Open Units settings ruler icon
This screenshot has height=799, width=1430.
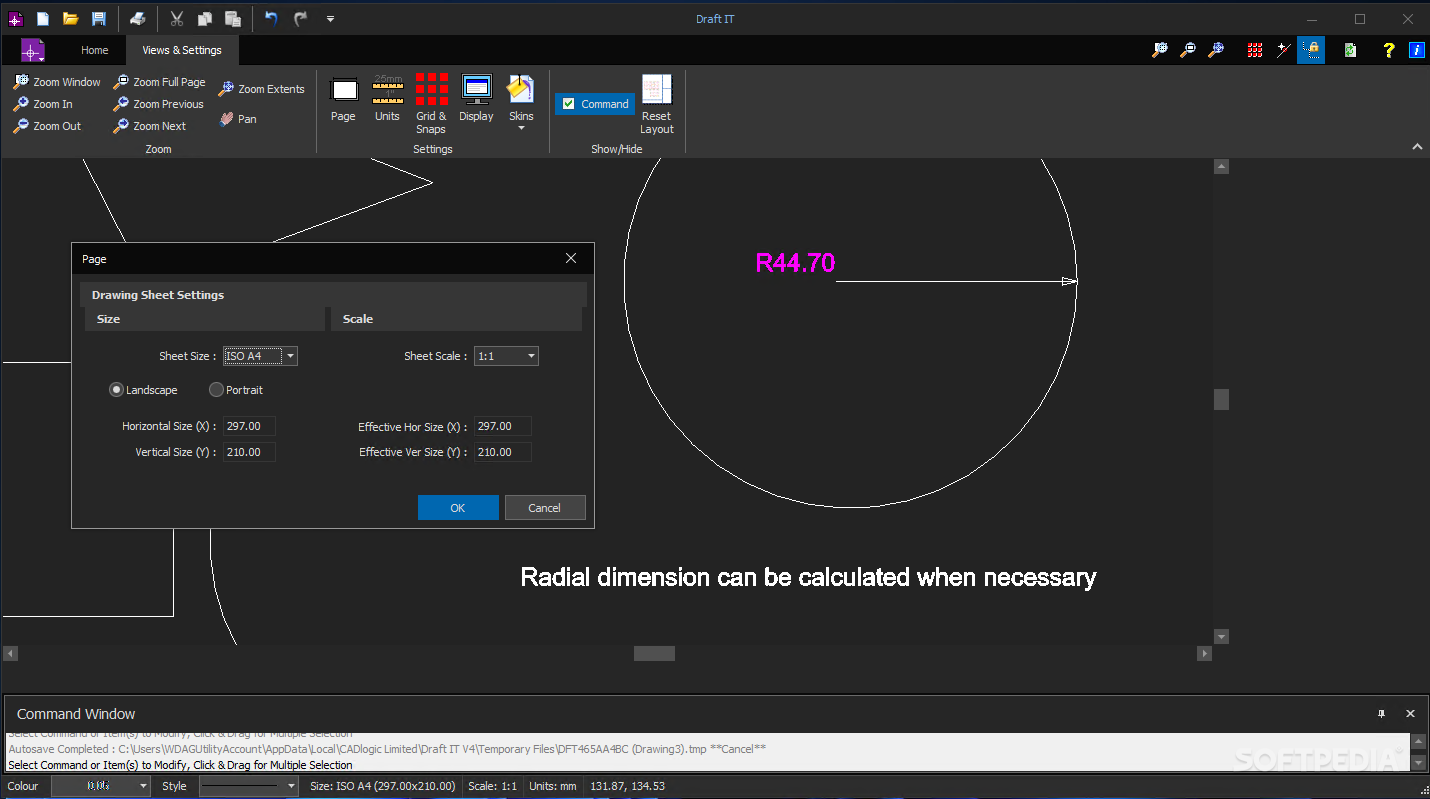pyautogui.click(x=387, y=100)
